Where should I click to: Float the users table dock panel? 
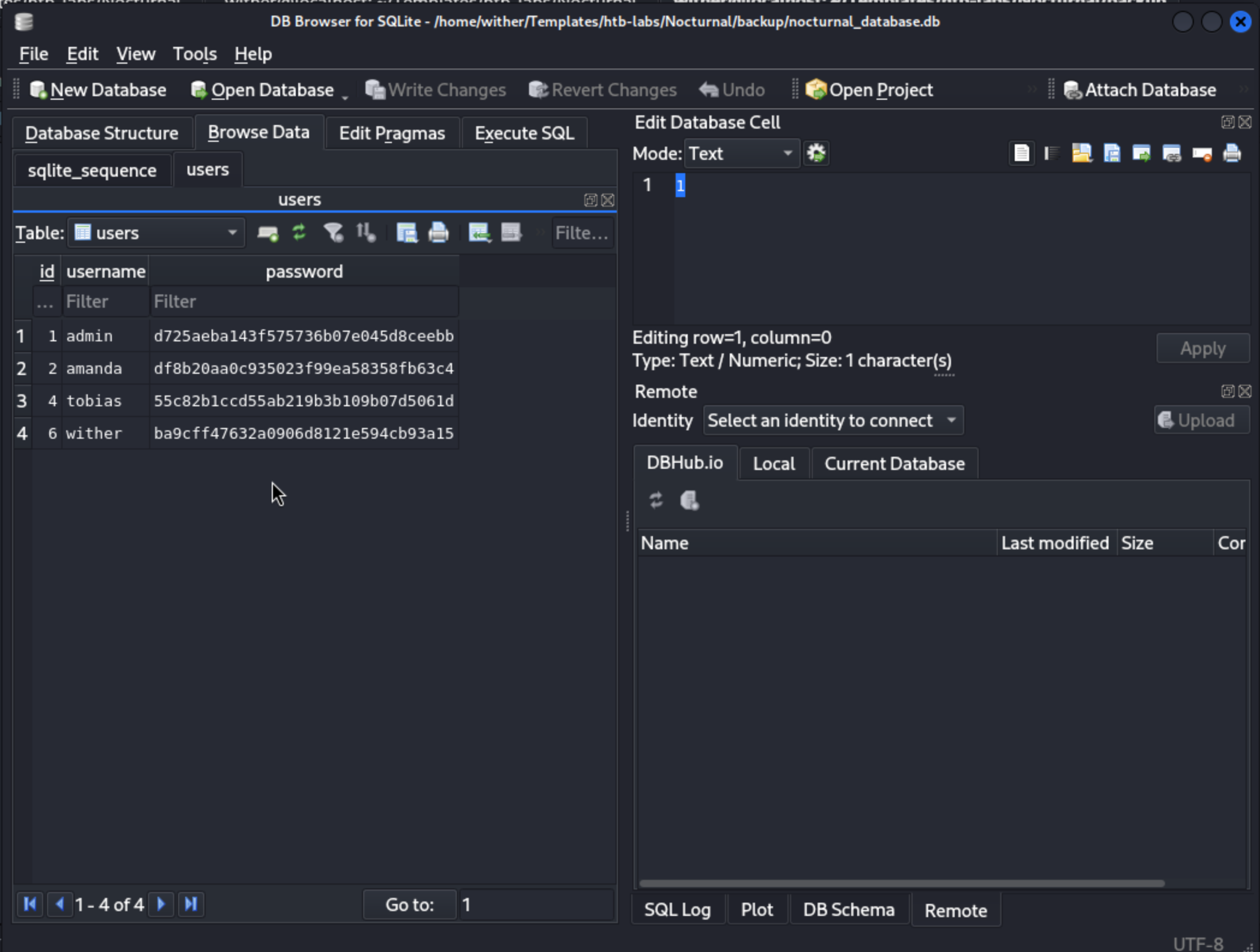tap(590, 200)
